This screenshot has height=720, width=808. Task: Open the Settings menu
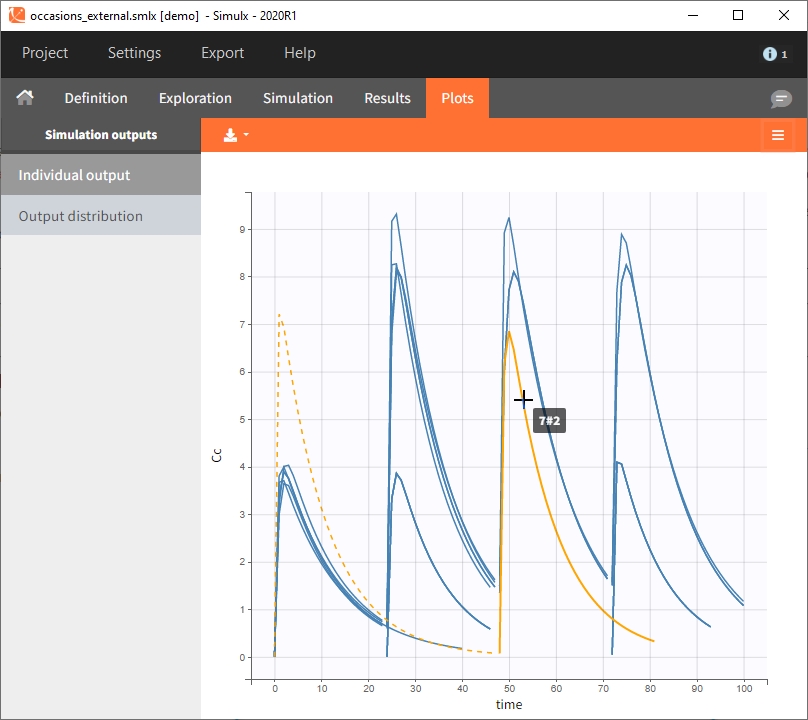(x=134, y=53)
